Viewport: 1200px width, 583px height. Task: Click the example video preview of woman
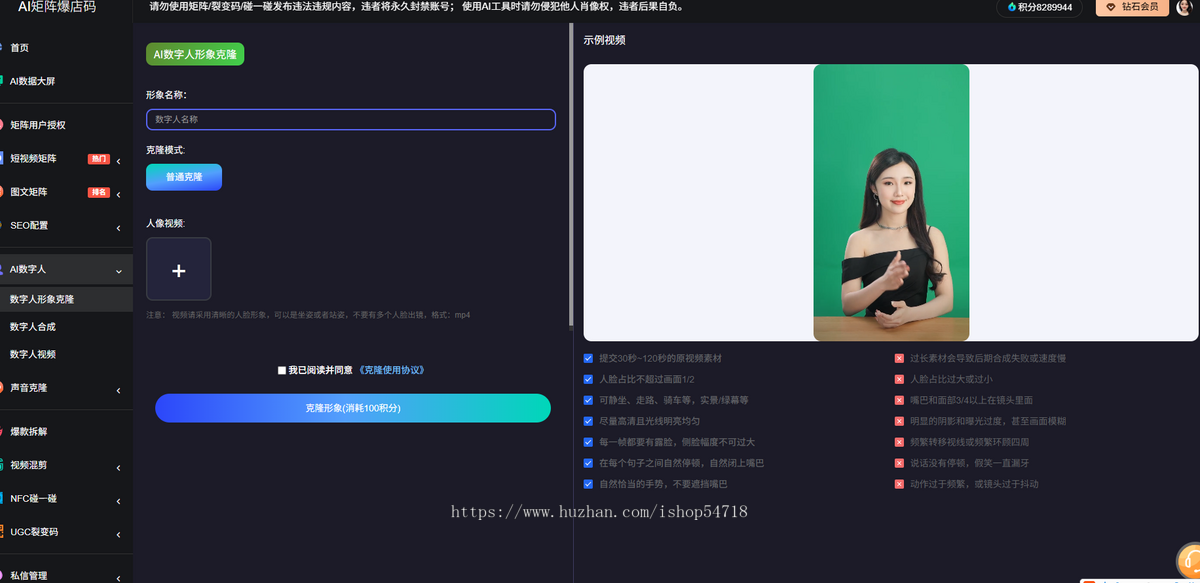click(x=891, y=203)
